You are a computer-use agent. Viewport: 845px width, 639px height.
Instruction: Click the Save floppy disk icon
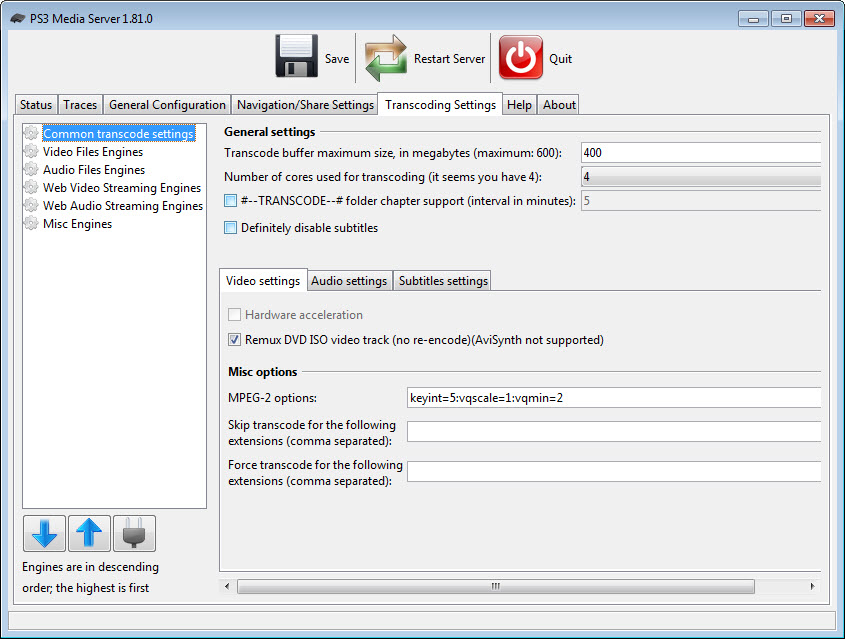point(296,56)
